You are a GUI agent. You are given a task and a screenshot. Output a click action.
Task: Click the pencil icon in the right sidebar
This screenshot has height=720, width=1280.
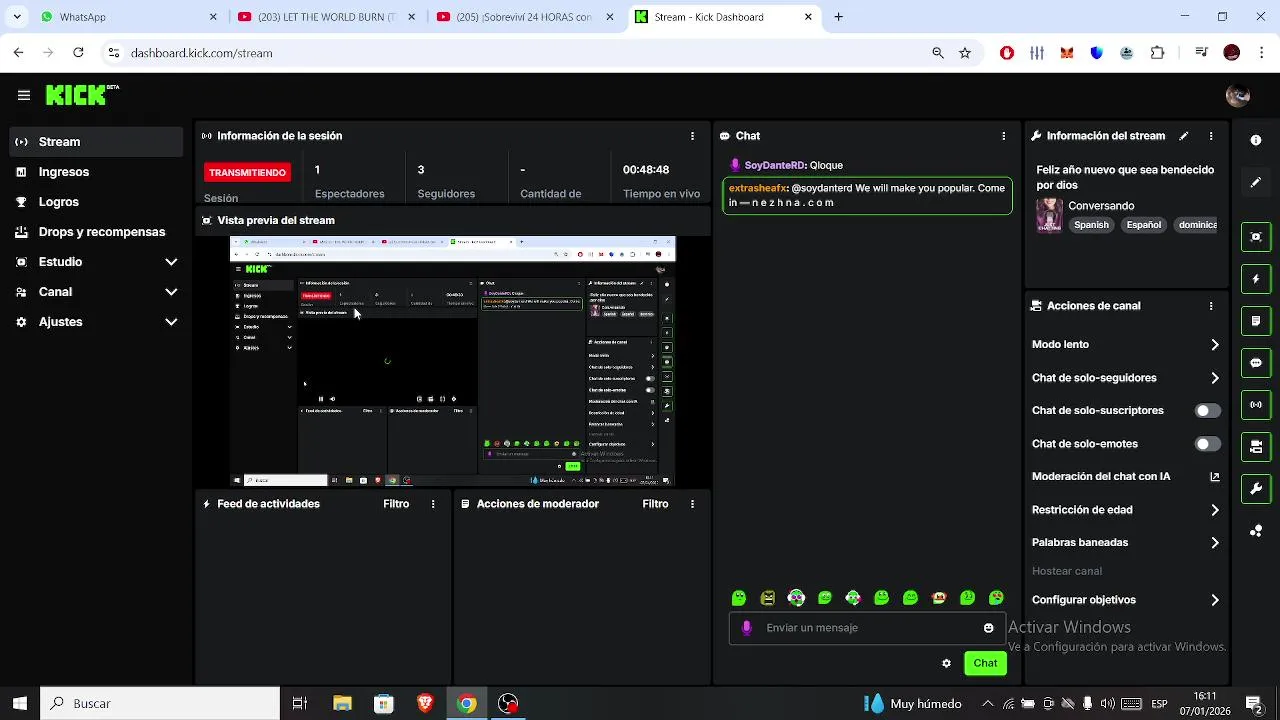[1256, 183]
